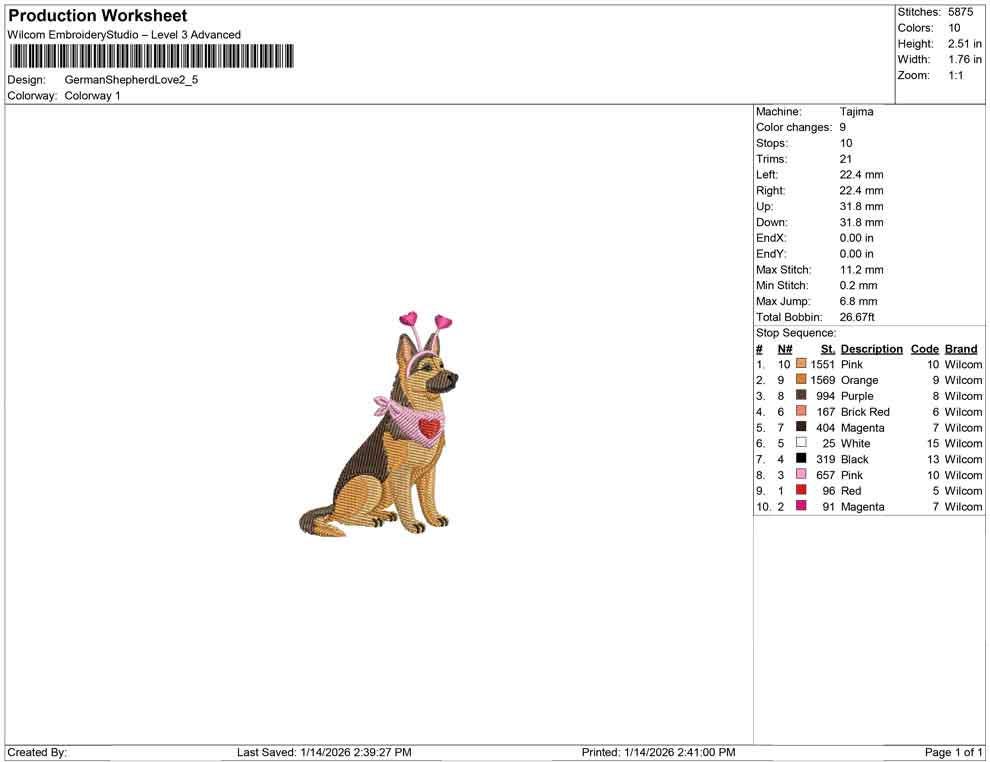Select the Purple thread color chip
This screenshot has width=990, height=762.
click(x=799, y=396)
